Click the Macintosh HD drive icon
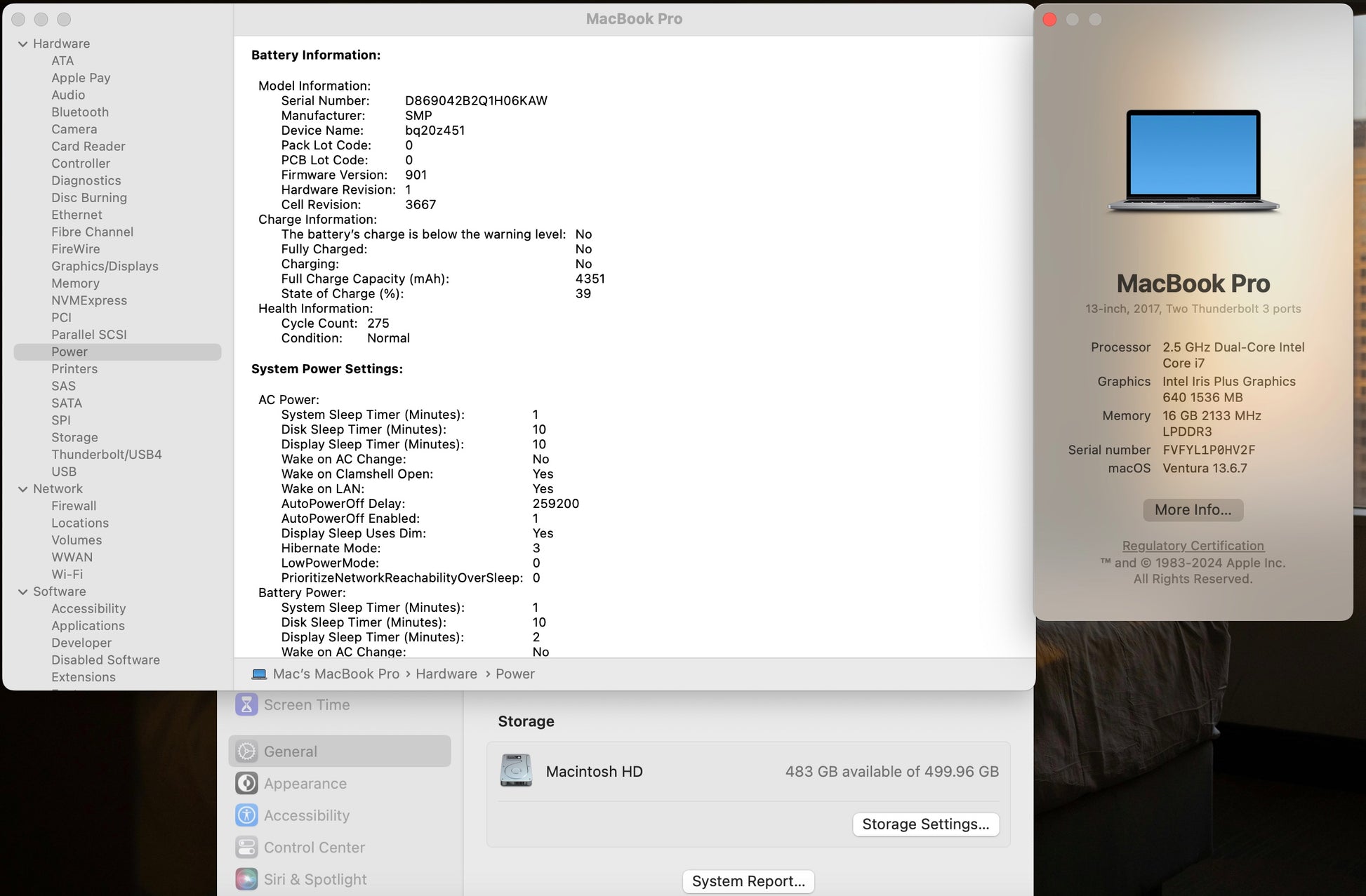The image size is (1366, 896). [x=516, y=770]
